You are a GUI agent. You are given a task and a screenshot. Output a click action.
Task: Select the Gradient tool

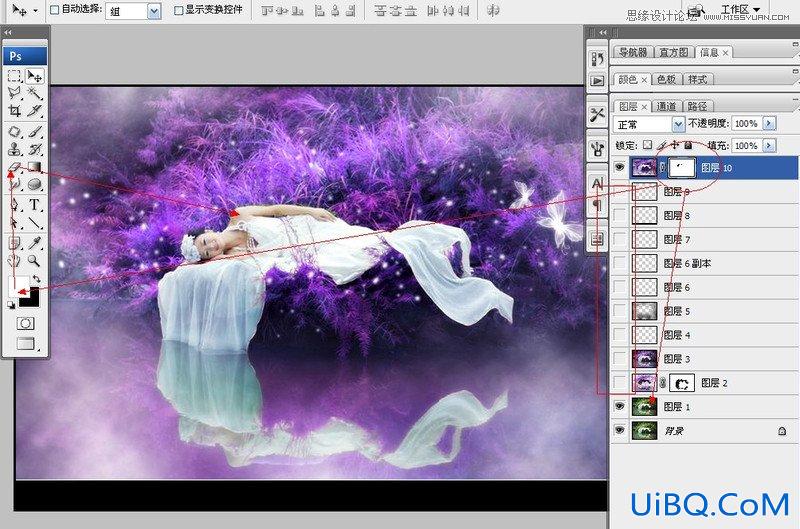coord(34,167)
